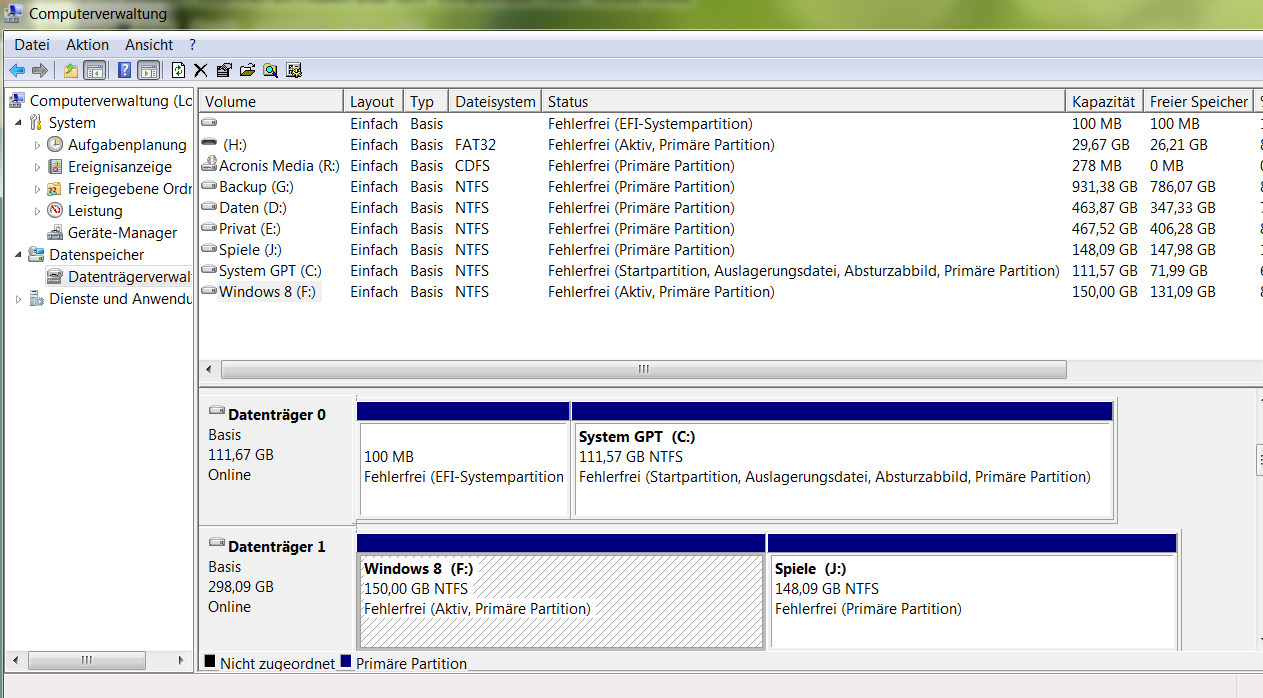The image size is (1263, 698).
Task: Expand the Ereignisanzeige node arrow
Action: pos(37,167)
